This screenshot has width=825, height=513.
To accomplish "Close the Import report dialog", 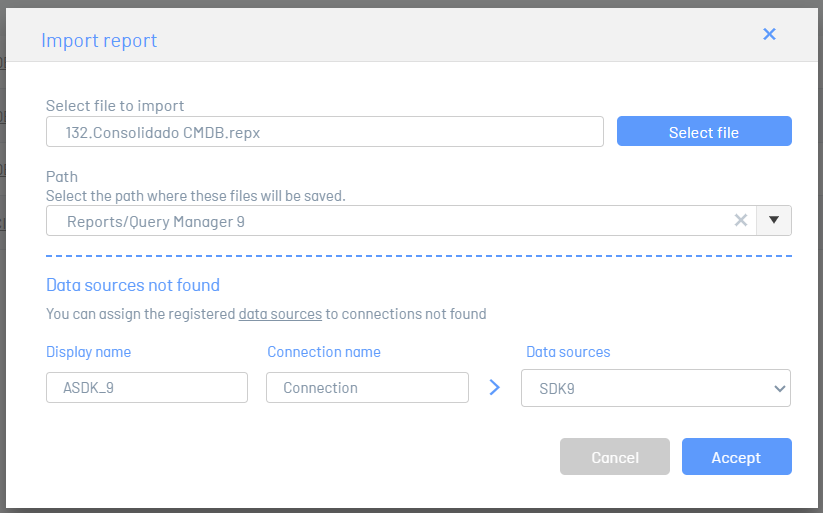I will pyautogui.click(x=769, y=34).
